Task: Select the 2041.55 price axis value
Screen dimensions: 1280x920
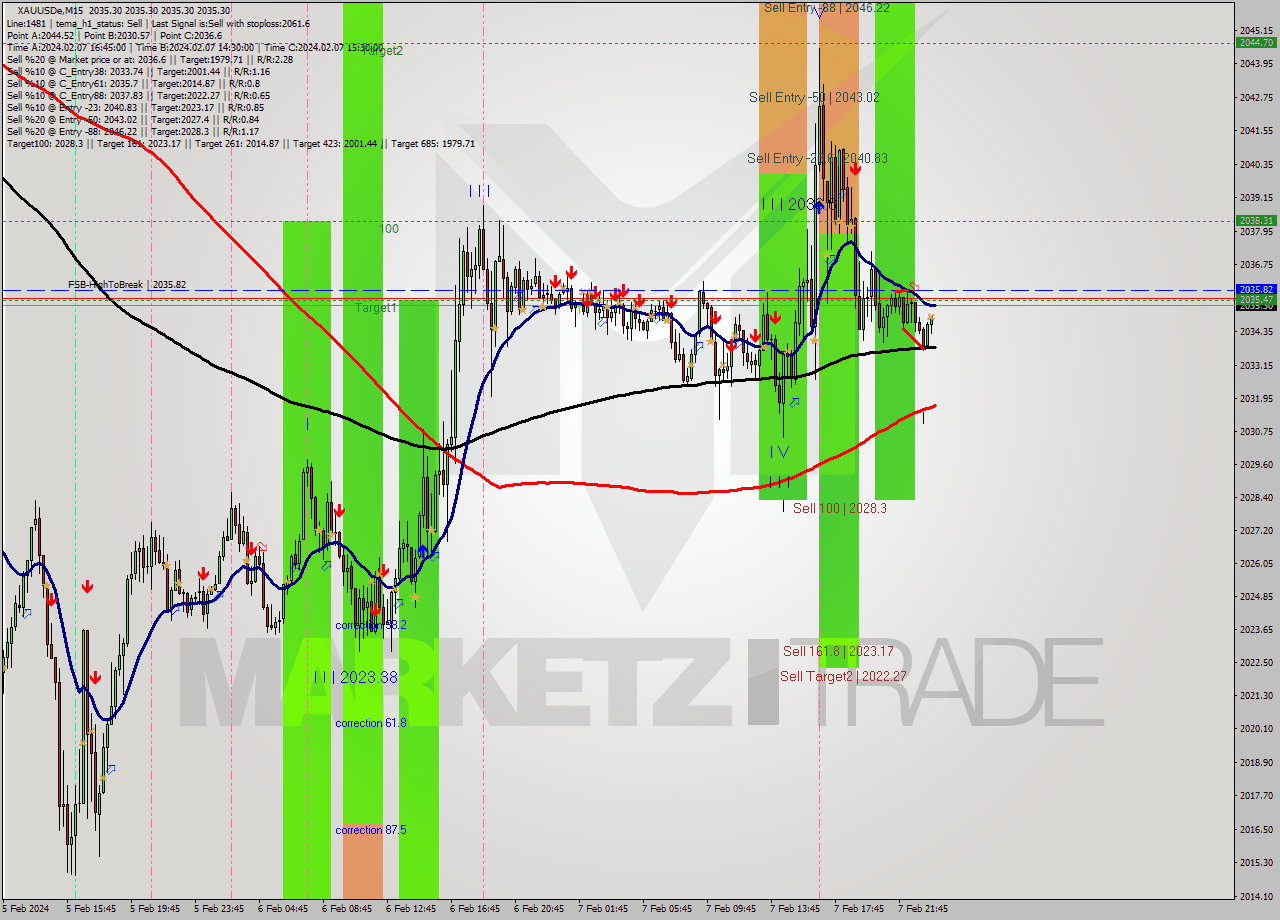Action: click(x=1256, y=131)
